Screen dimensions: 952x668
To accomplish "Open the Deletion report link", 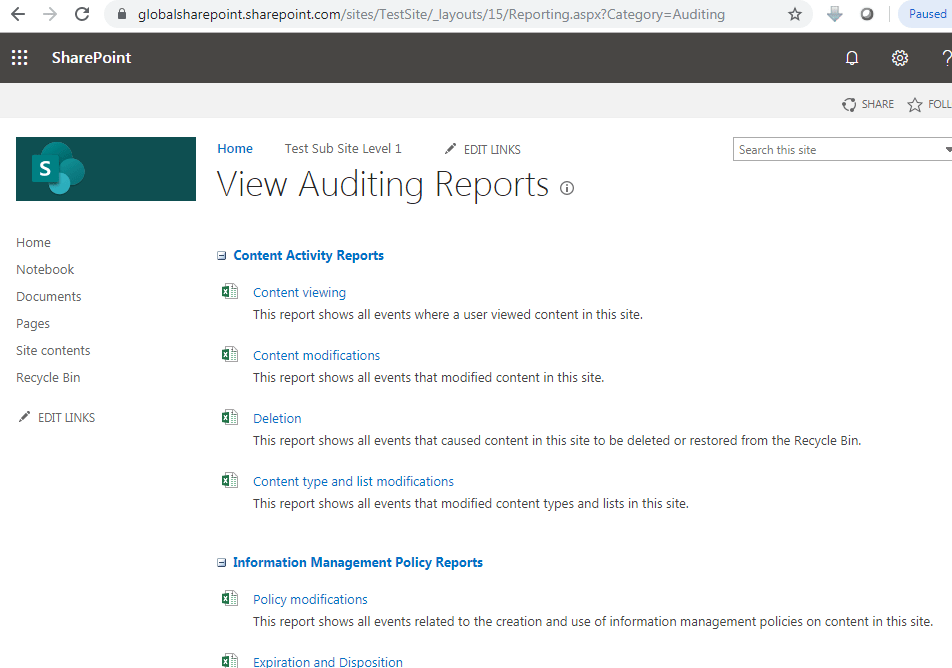I will point(277,418).
